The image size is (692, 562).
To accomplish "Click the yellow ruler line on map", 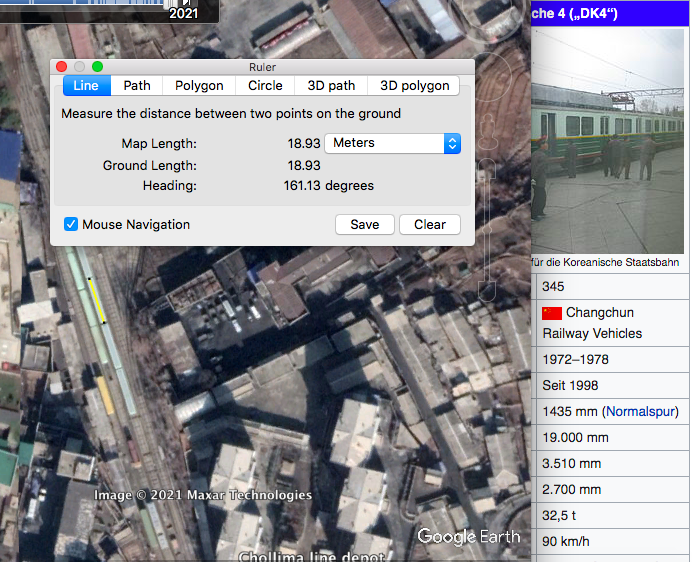I will click(x=97, y=301).
